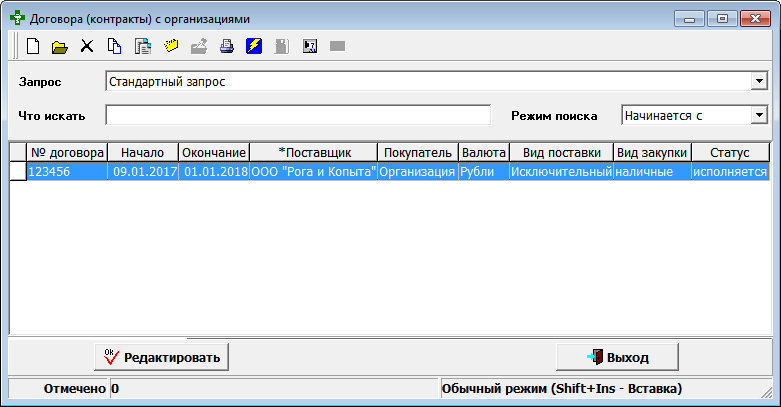Click the printer icon in toolbar

click(x=226, y=46)
